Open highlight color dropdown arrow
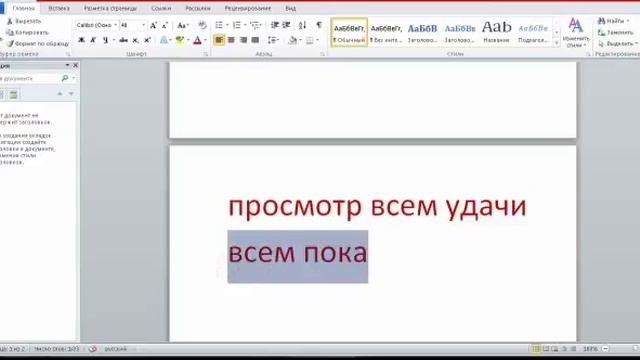 coord(188,40)
